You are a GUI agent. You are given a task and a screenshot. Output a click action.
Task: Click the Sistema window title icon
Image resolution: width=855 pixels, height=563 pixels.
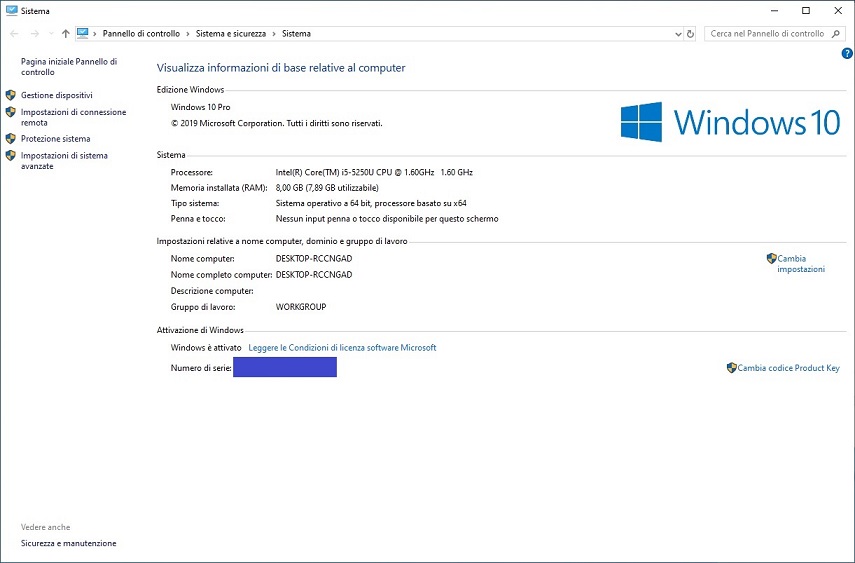tap(11, 10)
